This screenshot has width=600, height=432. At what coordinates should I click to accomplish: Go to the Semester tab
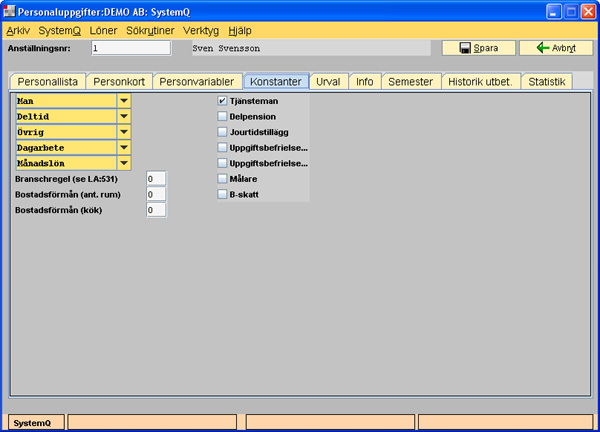tap(410, 82)
